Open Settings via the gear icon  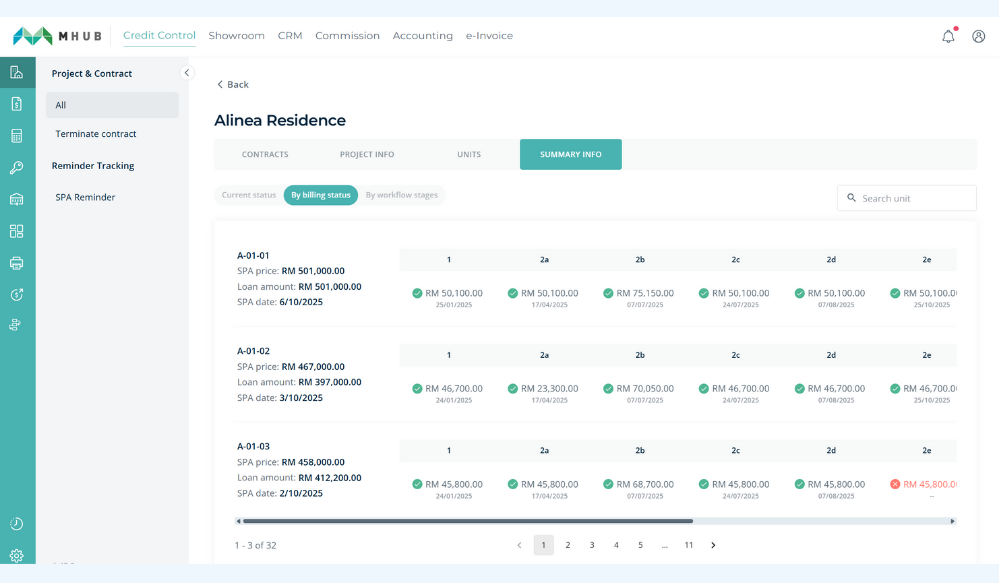tap(15, 554)
